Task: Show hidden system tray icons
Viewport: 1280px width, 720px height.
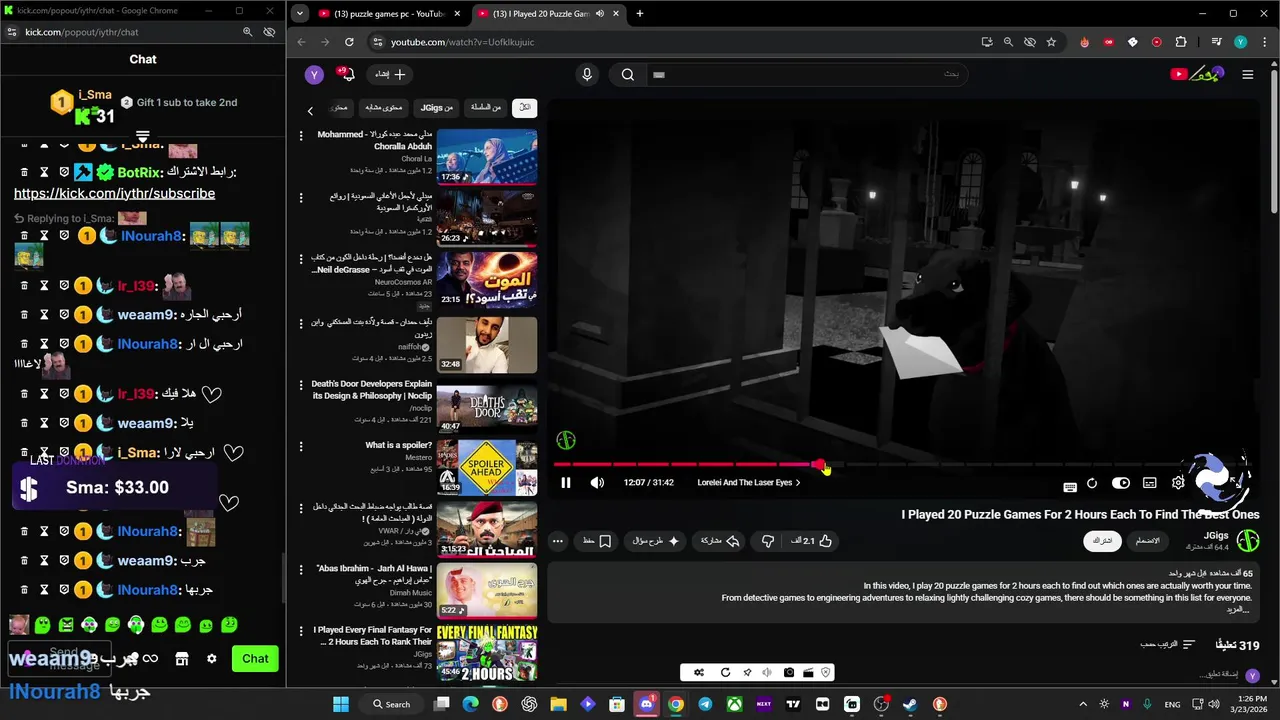Action: tap(1081, 704)
